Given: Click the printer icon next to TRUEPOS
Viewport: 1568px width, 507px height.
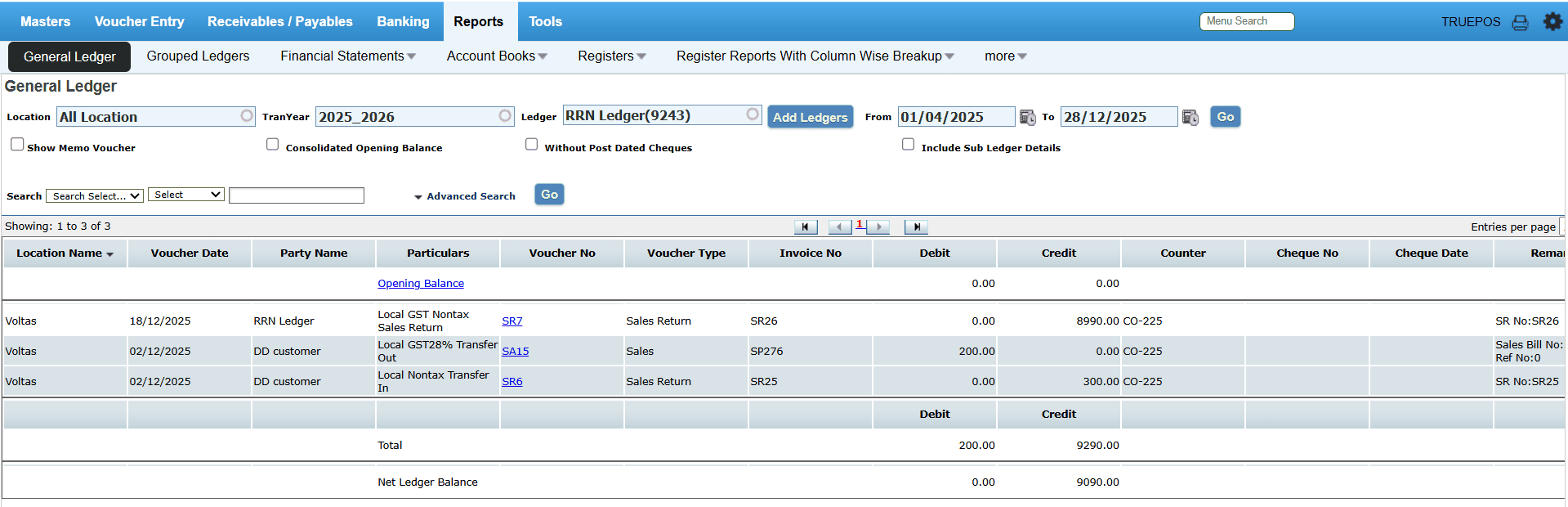Looking at the screenshot, I should 1520,23.
